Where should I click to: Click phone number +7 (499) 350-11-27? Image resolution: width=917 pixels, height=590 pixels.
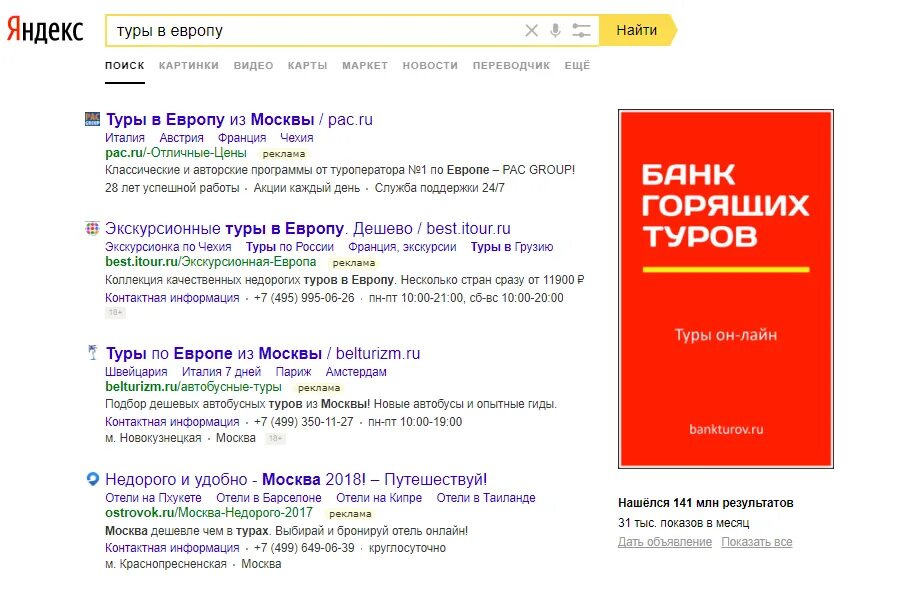[304, 422]
